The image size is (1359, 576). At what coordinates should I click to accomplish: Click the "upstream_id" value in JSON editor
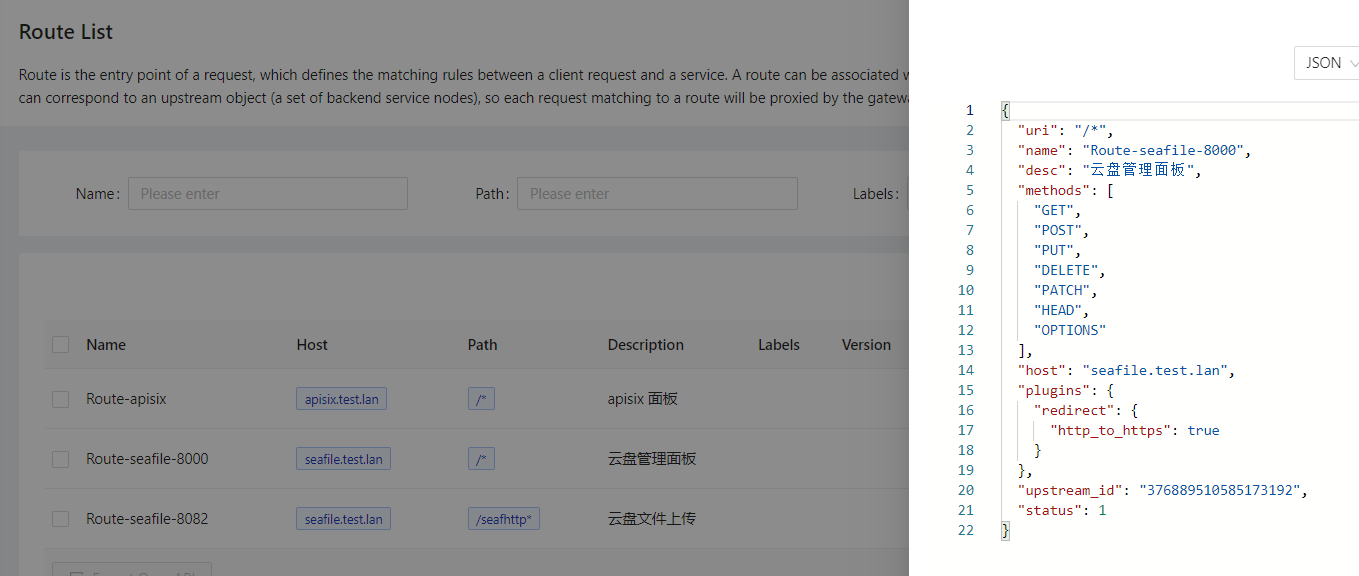[1218, 490]
